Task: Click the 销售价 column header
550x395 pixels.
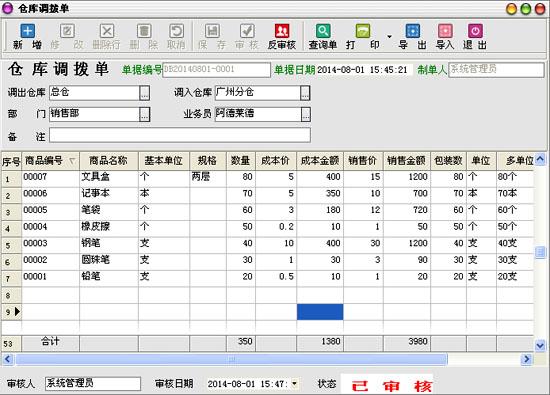Action: coord(363,161)
